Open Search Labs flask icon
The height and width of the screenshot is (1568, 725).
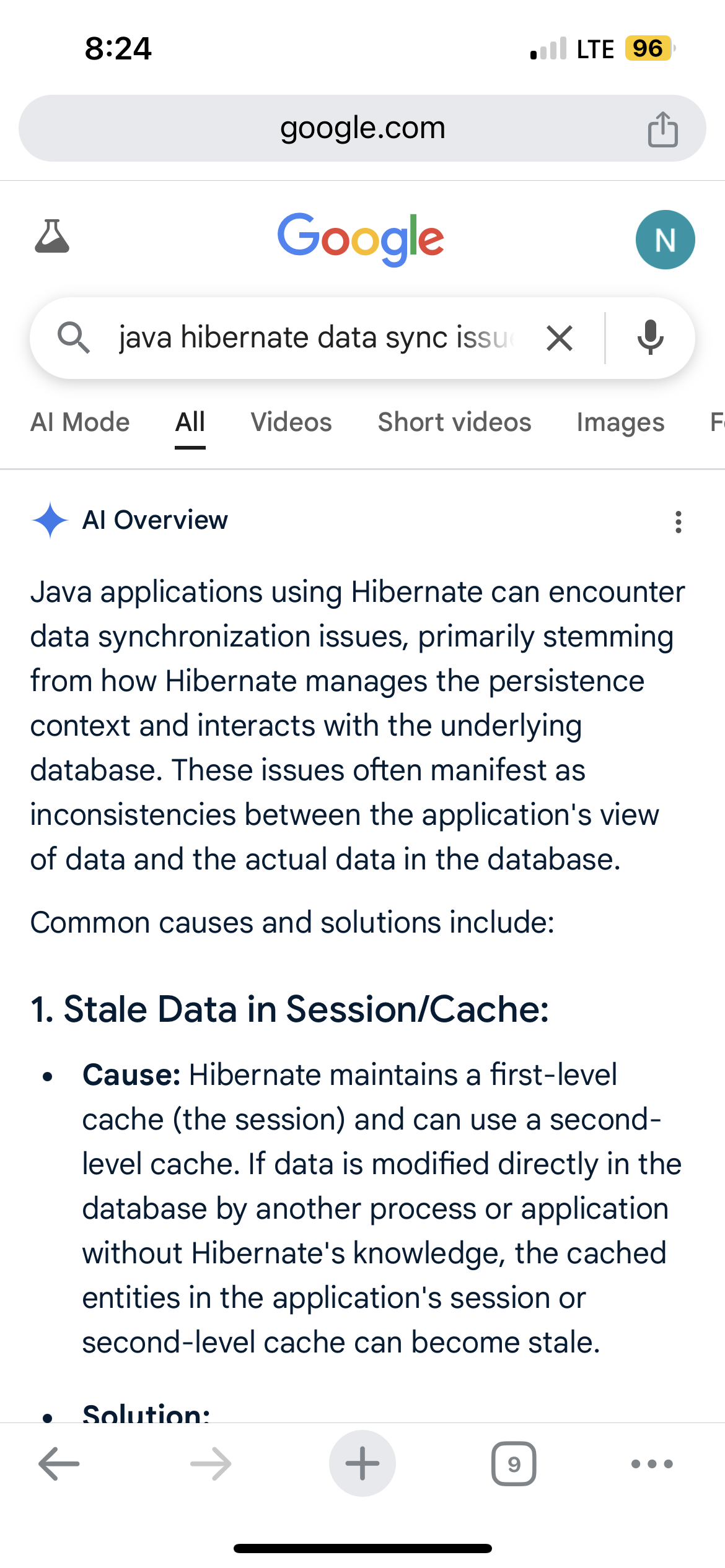coord(52,237)
